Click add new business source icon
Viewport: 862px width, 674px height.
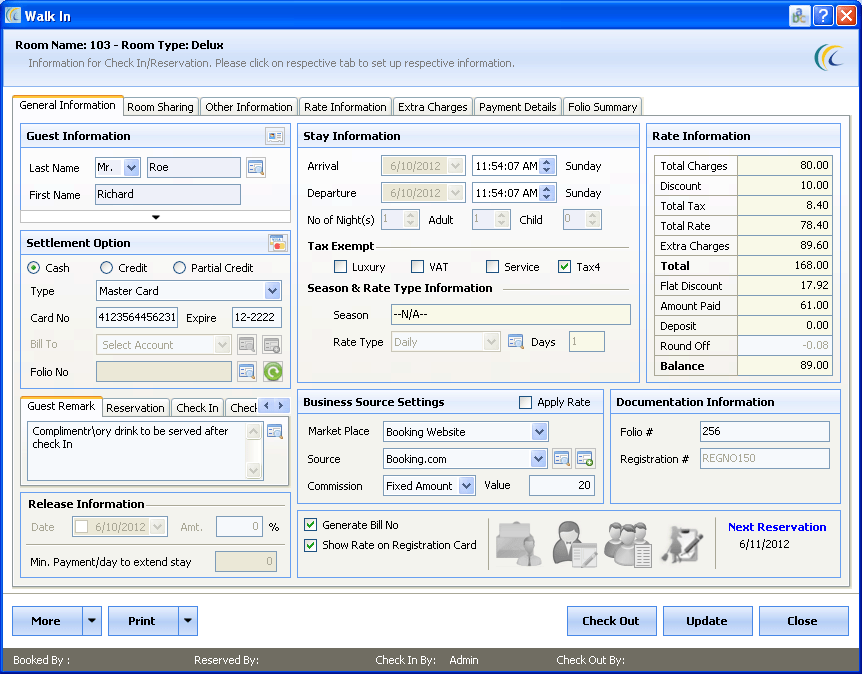click(584, 459)
